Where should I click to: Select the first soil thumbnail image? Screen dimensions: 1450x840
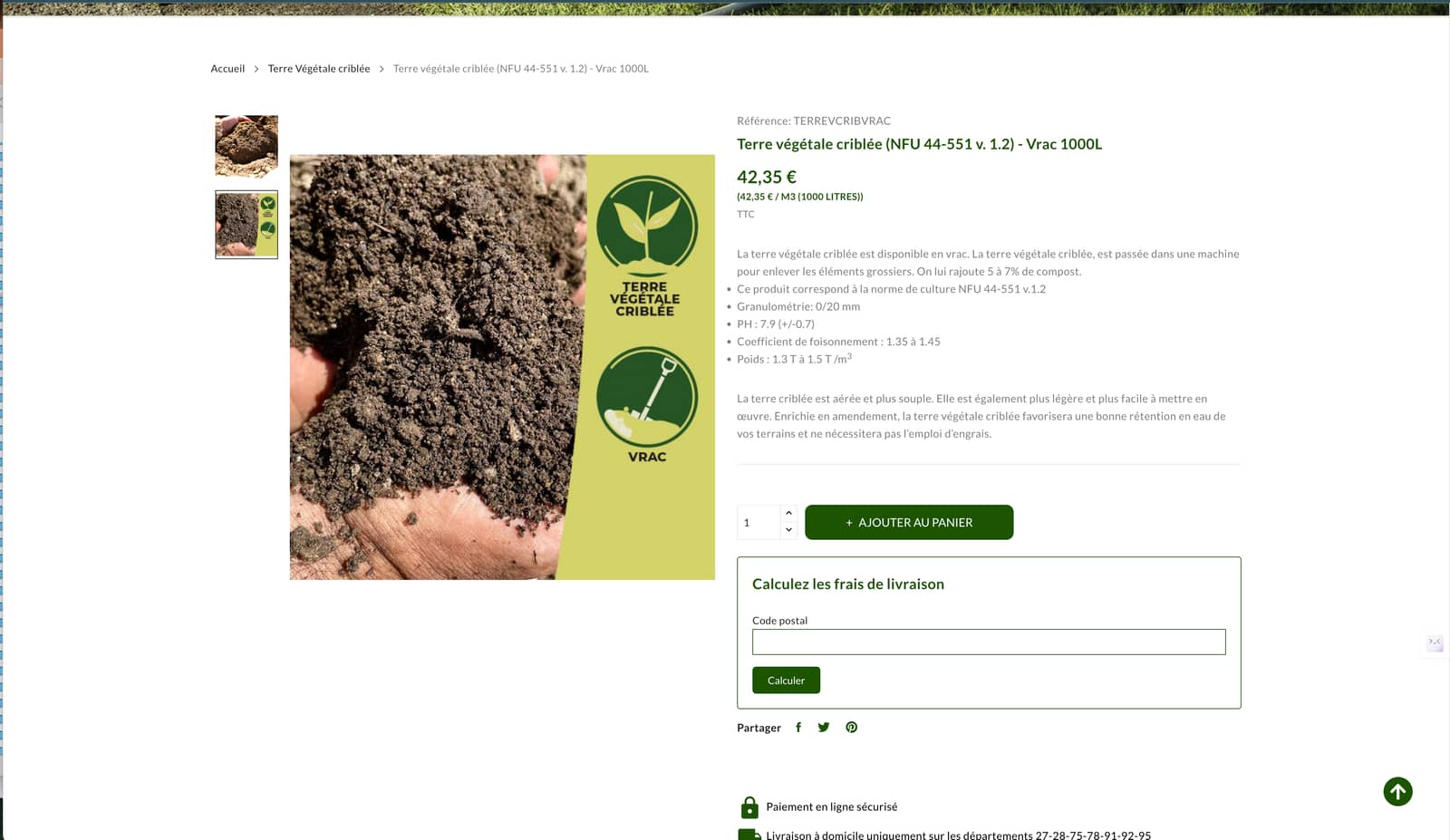(x=246, y=147)
